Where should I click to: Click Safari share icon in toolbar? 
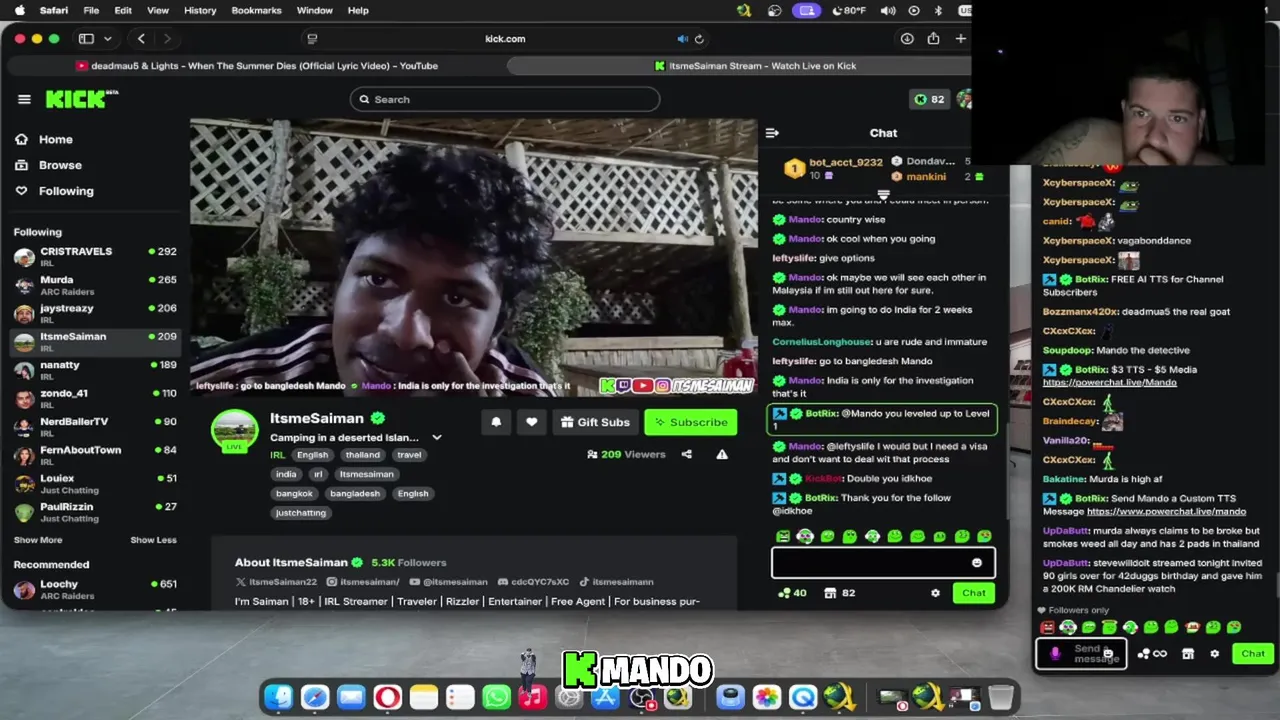933,39
